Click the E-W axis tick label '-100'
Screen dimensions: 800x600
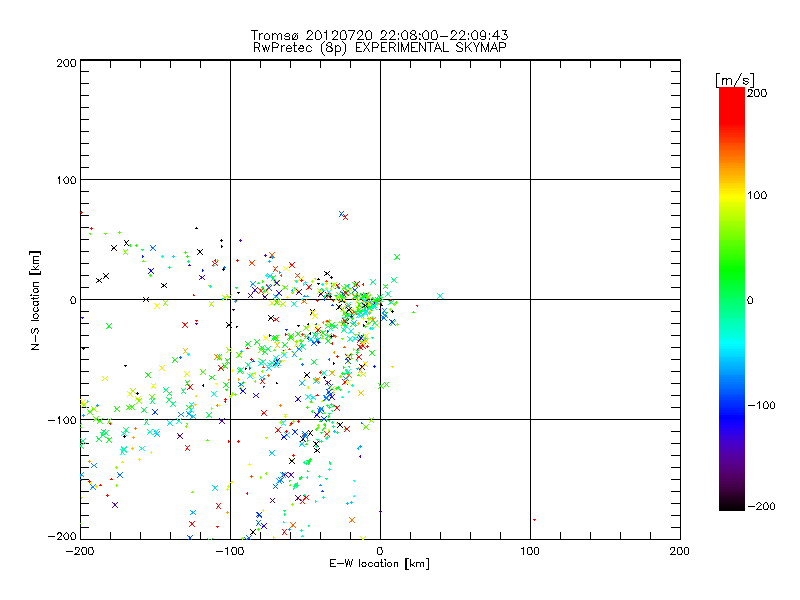tap(230, 551)
